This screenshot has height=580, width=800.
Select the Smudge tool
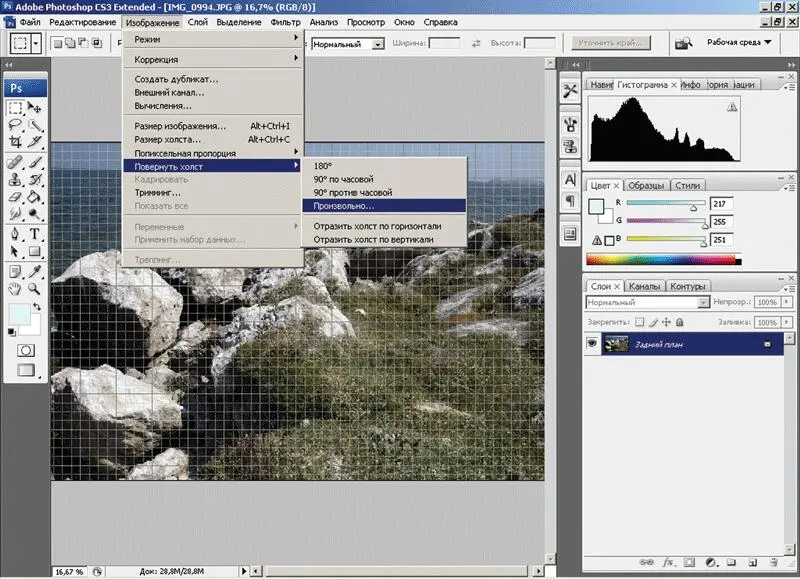(15, 214)
